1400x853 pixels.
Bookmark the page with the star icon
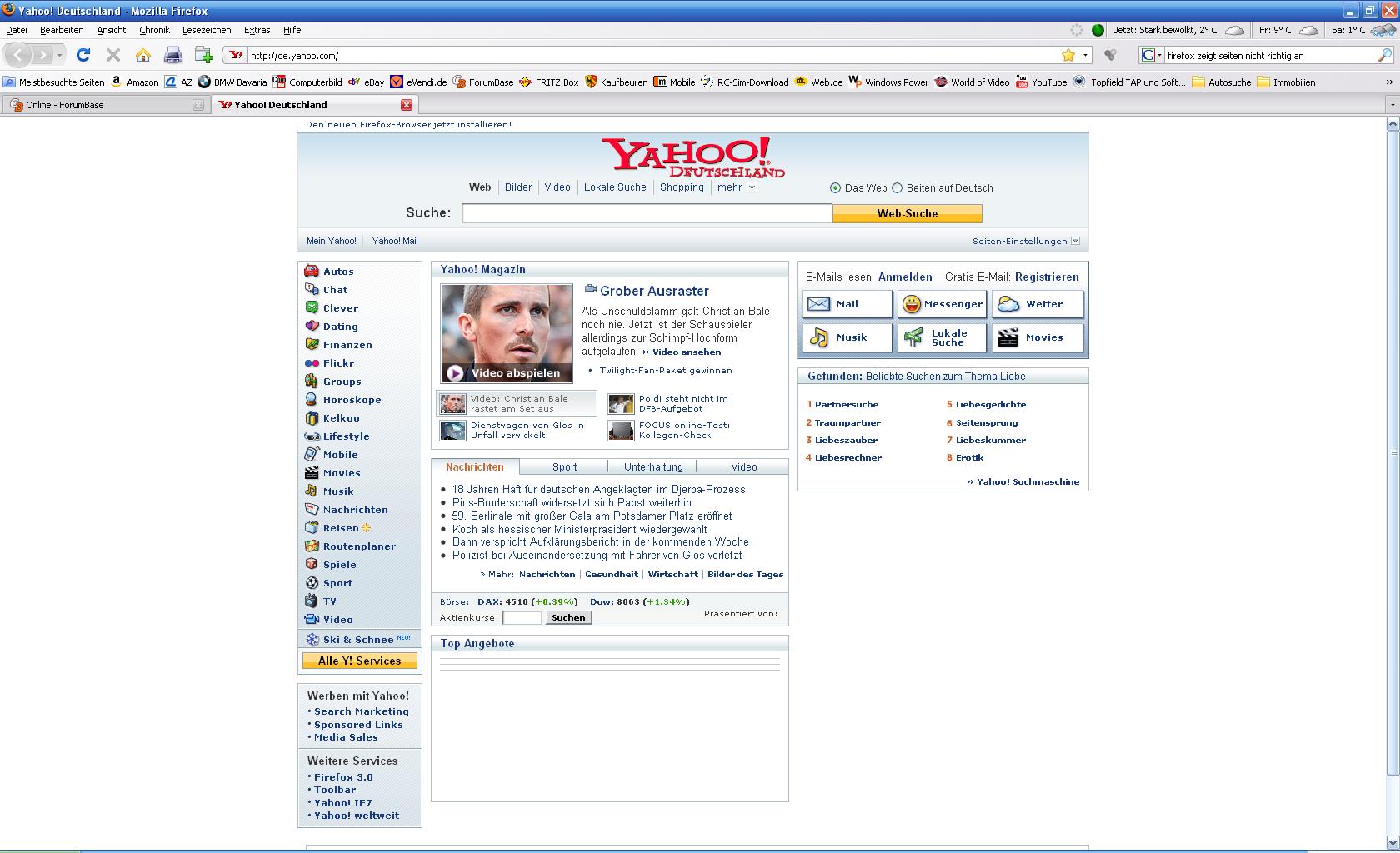click(1068, 55)
